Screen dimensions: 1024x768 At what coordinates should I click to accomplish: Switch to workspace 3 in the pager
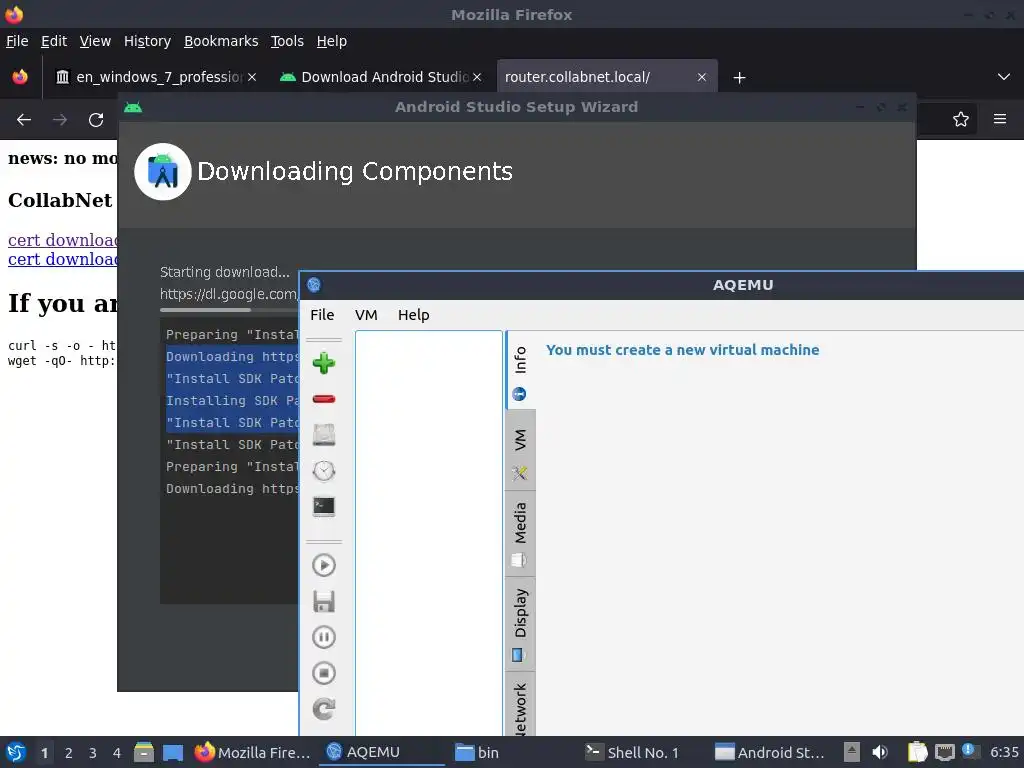[x=93, y=753]
